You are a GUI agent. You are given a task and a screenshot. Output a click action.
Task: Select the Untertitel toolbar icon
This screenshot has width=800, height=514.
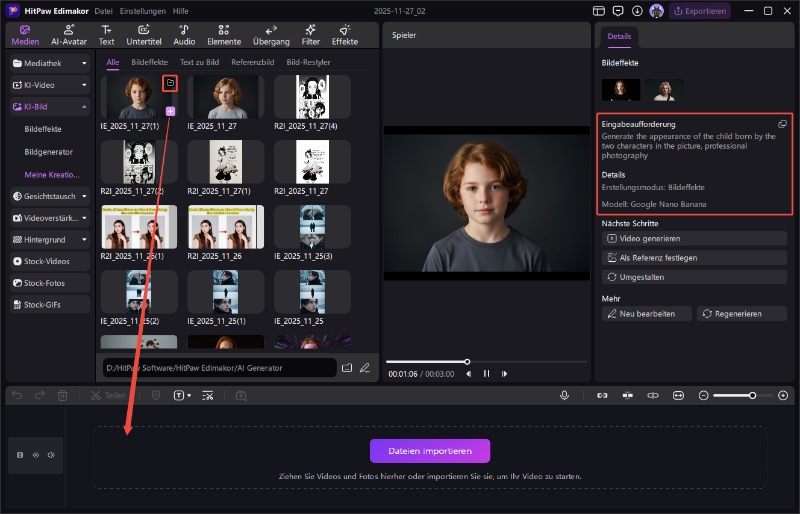[144, 35]
